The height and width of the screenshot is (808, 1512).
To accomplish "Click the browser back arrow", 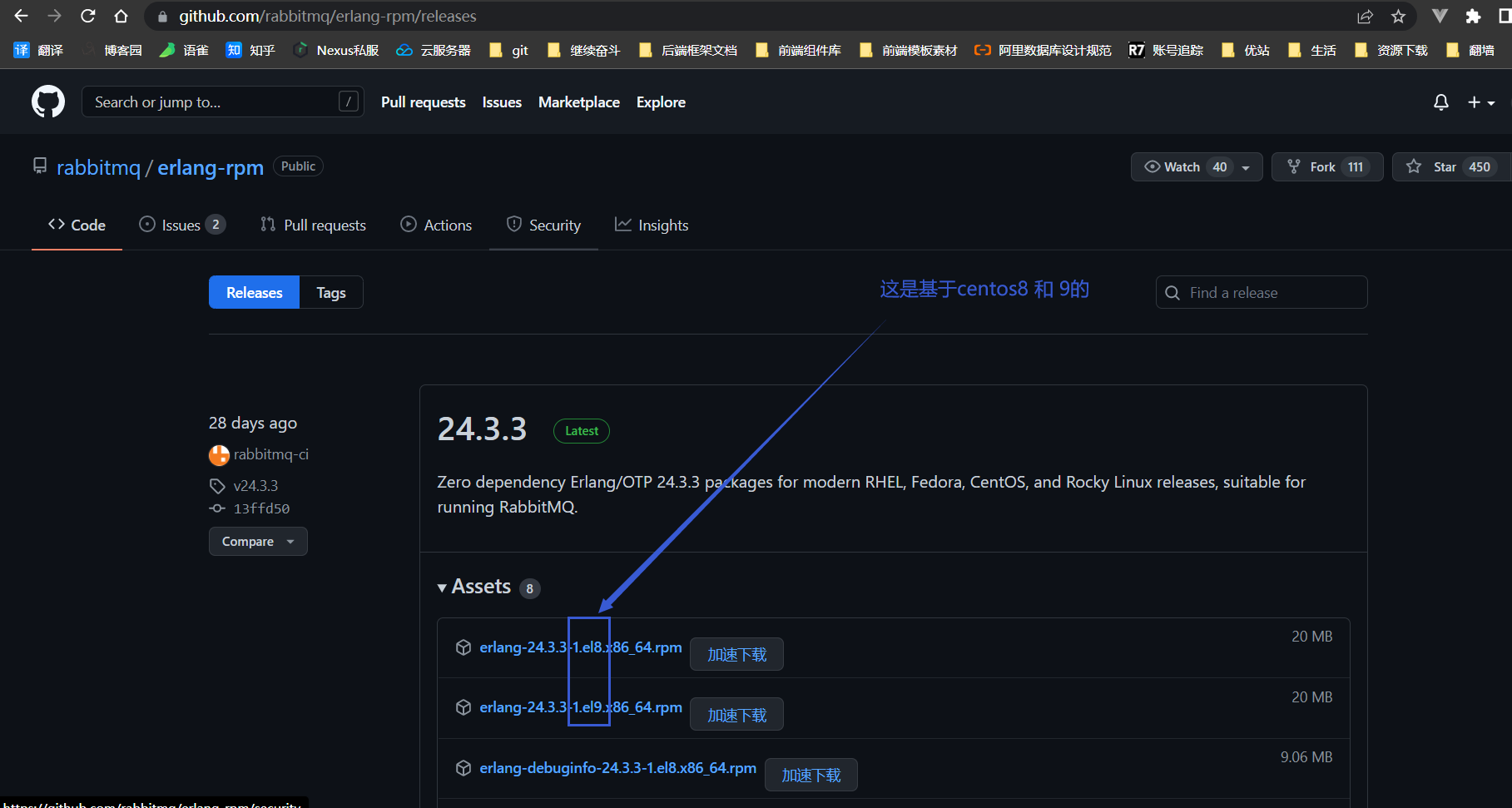I will pos(22,16).
